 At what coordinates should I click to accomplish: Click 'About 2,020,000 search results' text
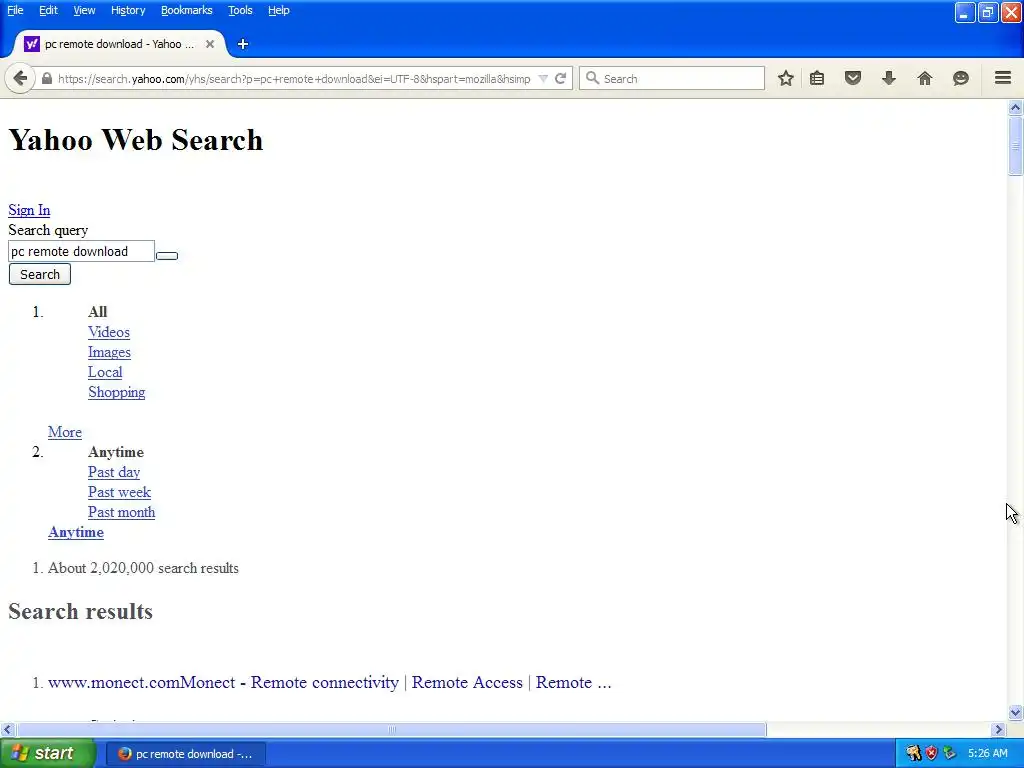point(143,568)
